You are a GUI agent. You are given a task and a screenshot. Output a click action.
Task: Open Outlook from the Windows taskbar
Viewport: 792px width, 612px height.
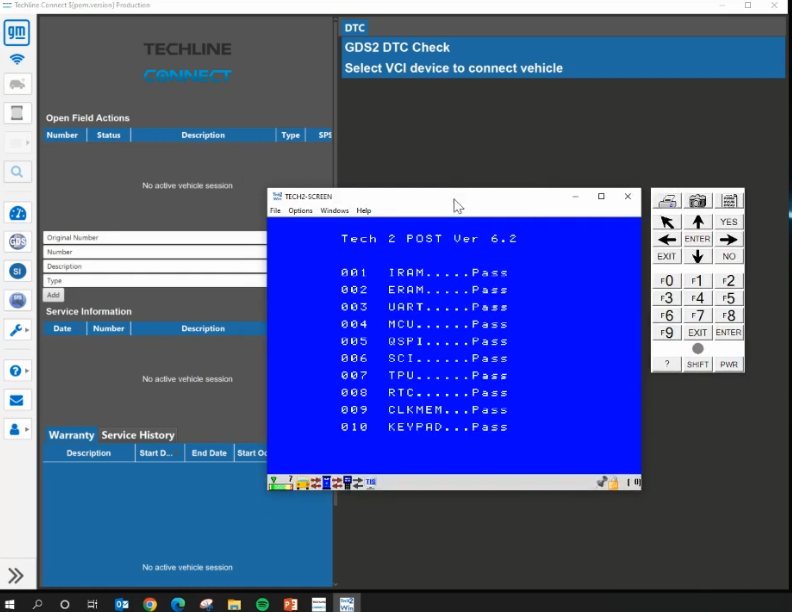[x=122, y=604]
